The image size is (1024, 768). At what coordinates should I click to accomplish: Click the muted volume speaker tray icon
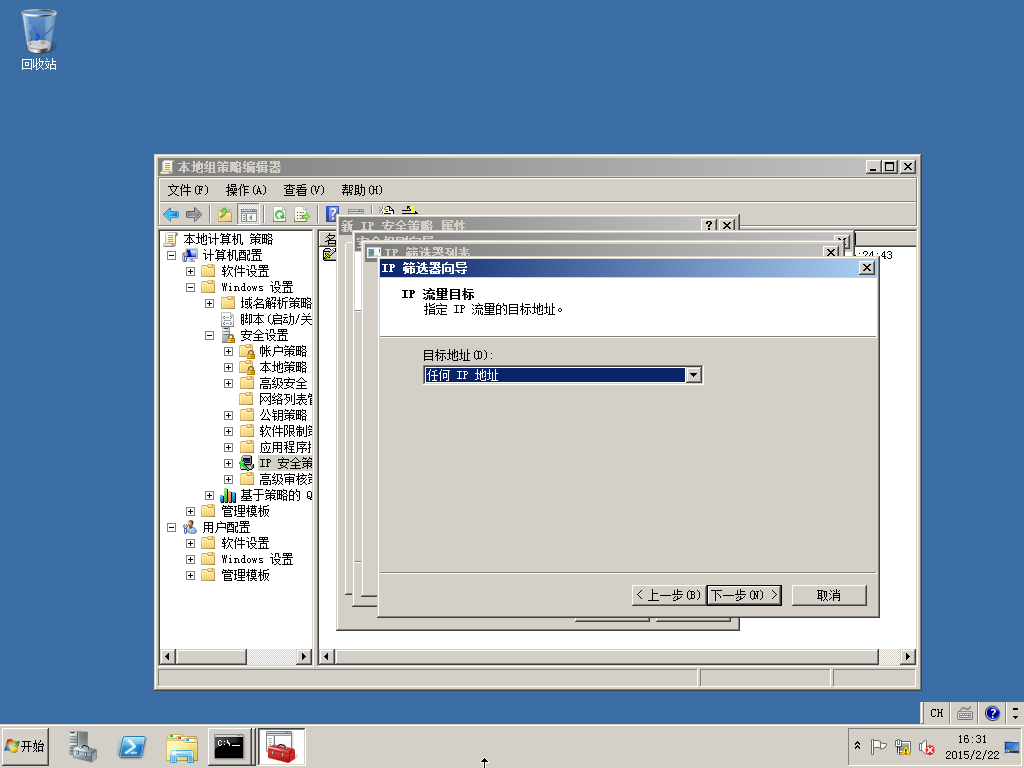pyautogui.click(x=926, y=746)
